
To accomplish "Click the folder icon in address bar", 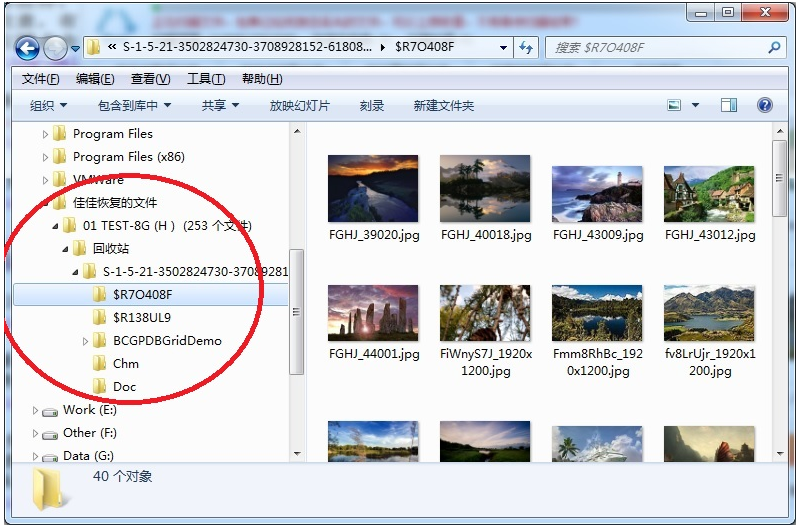I will (93, 47).
